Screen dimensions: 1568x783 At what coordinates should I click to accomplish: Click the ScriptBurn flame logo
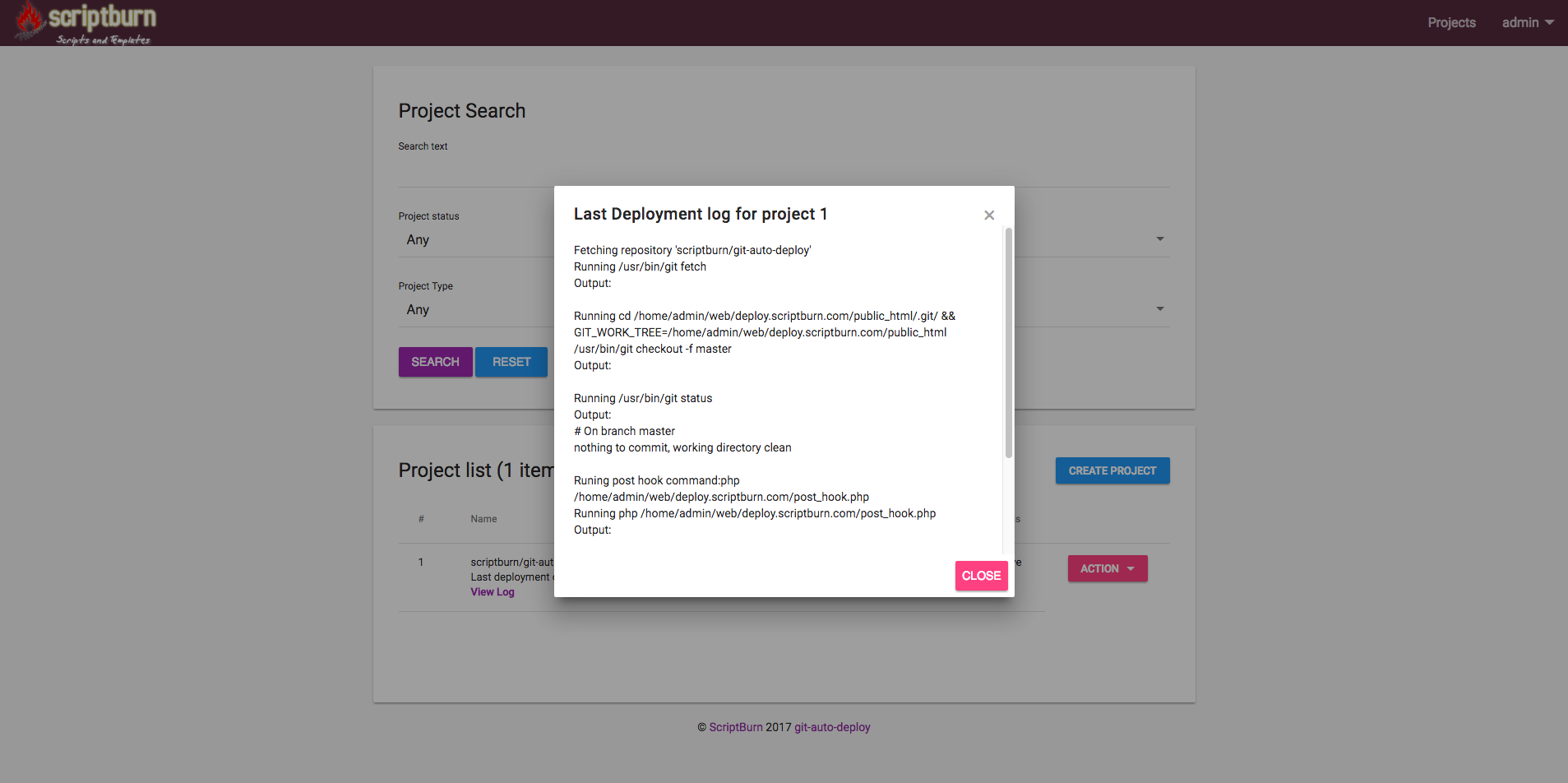point(30,21)
